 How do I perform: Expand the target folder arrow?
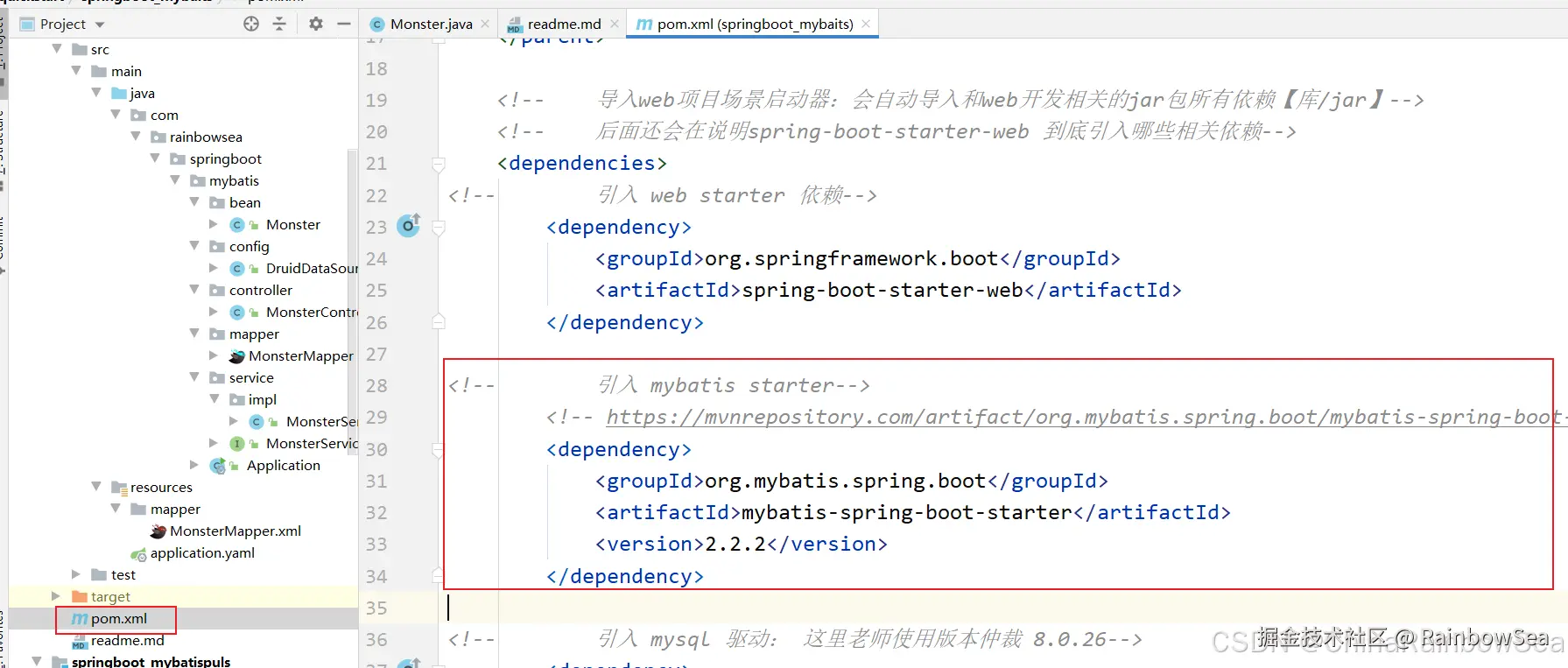56,596
